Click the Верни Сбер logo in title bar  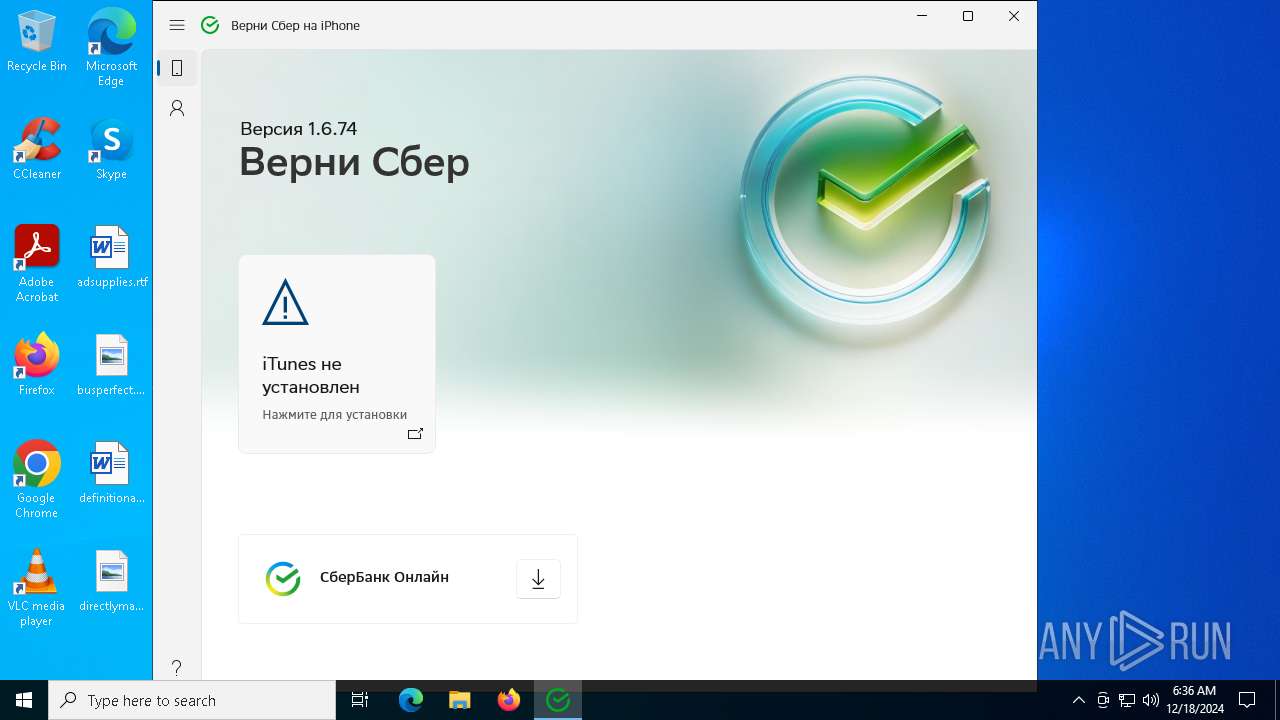[x=210, y=25]
